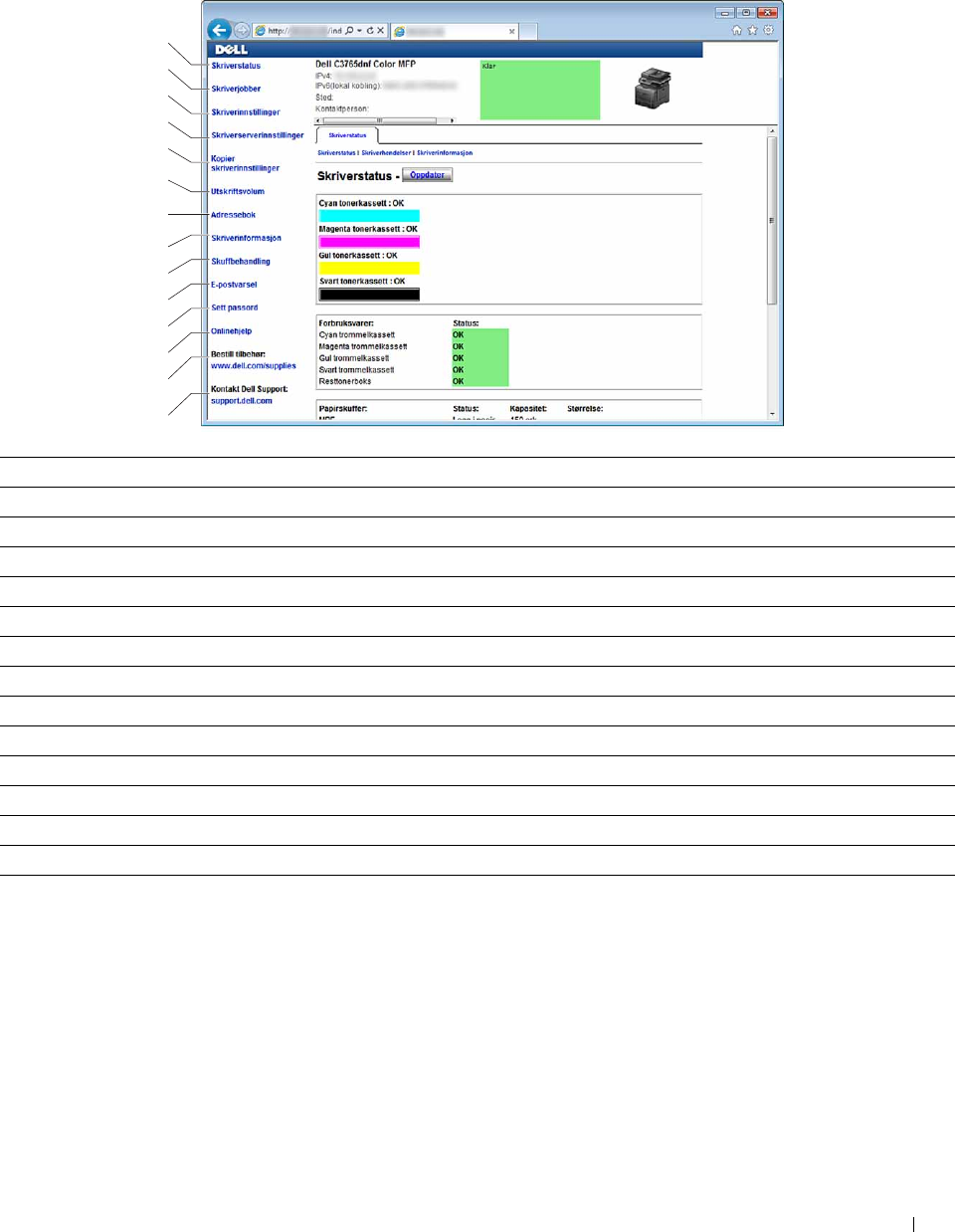This screenshot has width=955, height=1232.
Task: Open Skriverinformasjon in the left menu
Action: (x=246, y=238)
